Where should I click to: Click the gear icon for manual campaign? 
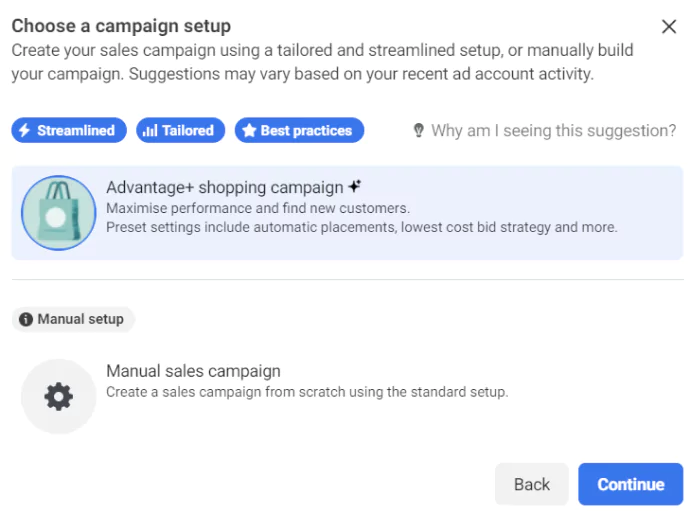(x=58, y=397)
